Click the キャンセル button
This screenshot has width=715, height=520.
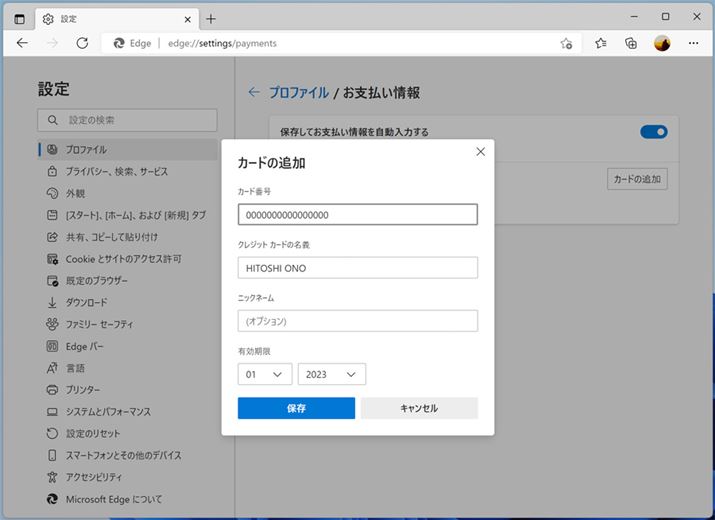pyautogui.click(x=419, y=408)
